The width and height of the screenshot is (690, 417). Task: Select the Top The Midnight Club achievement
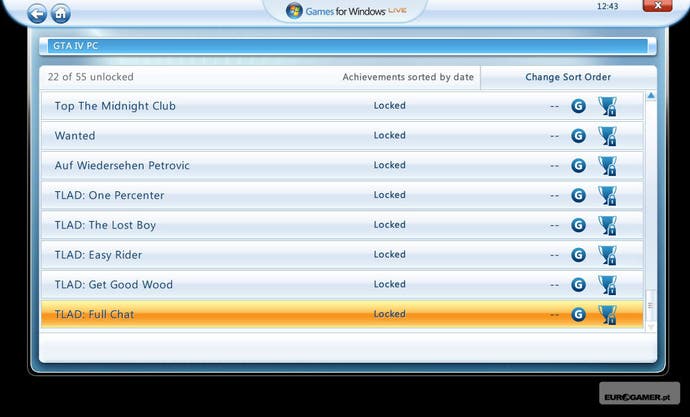pyautogui.click(x=342, y=106)
